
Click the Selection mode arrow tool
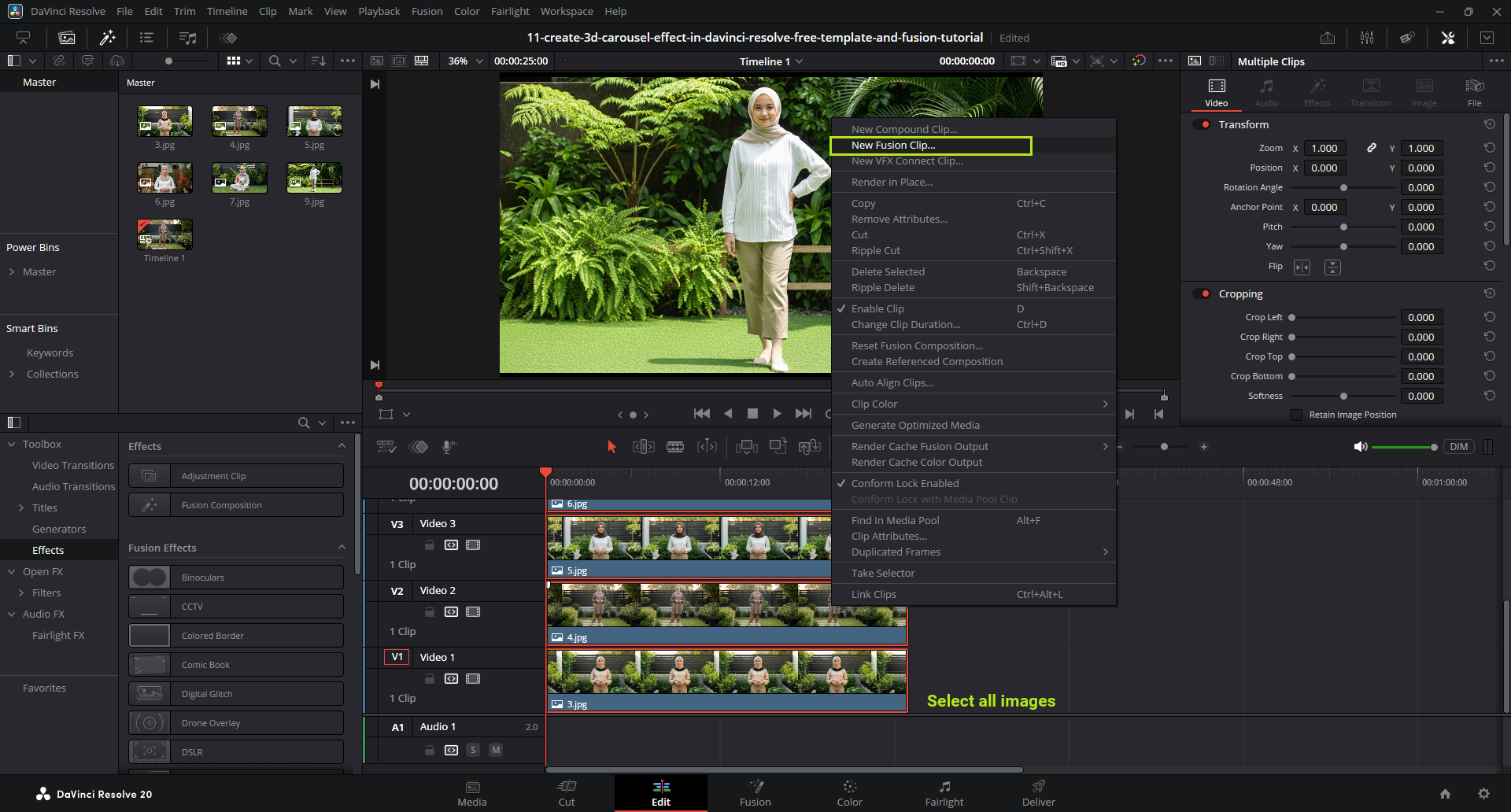click(x=611, y=447)
